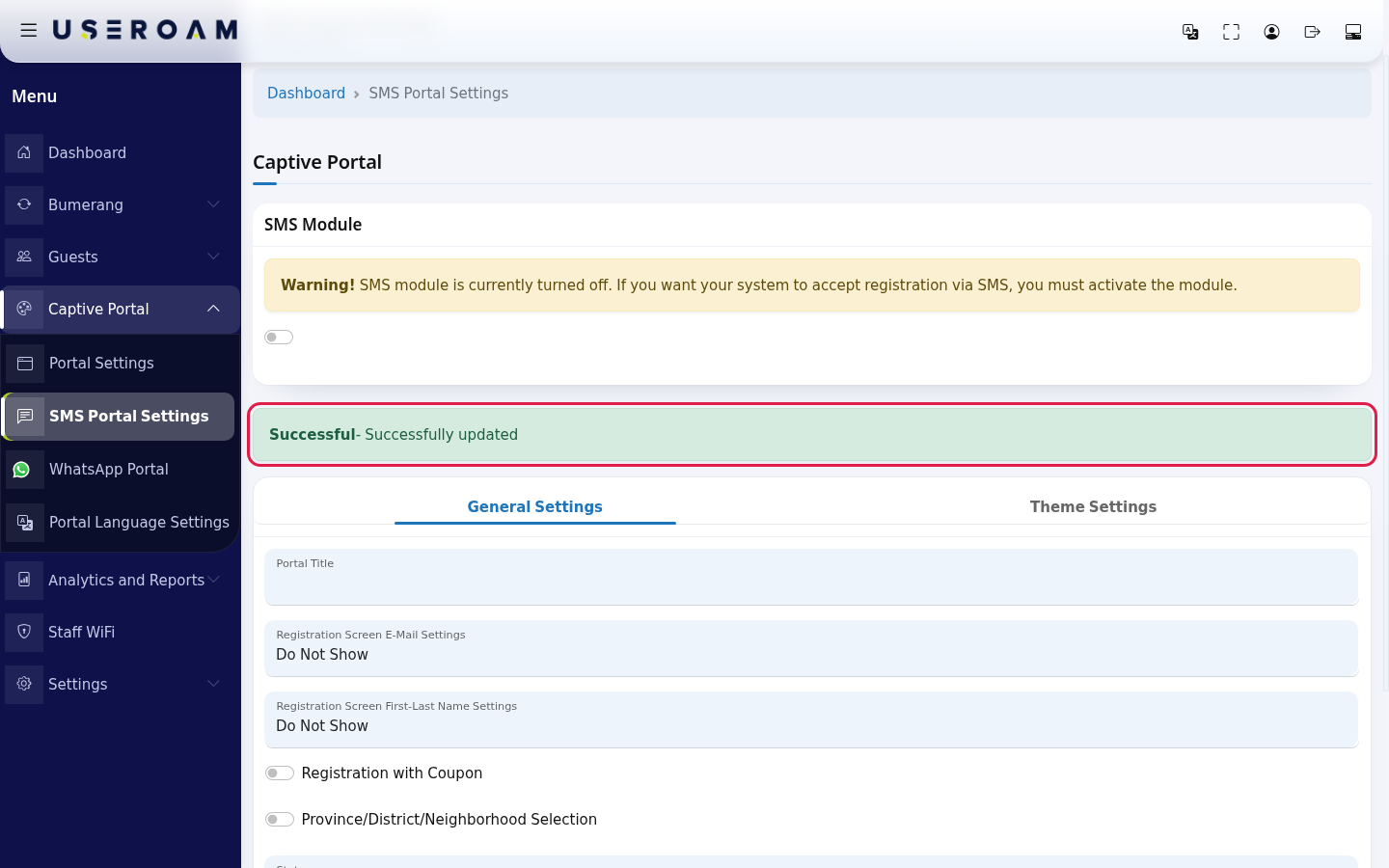Click the panel layout icon in header
This screenshot has height=868, width=1389.
[1352, 32]
